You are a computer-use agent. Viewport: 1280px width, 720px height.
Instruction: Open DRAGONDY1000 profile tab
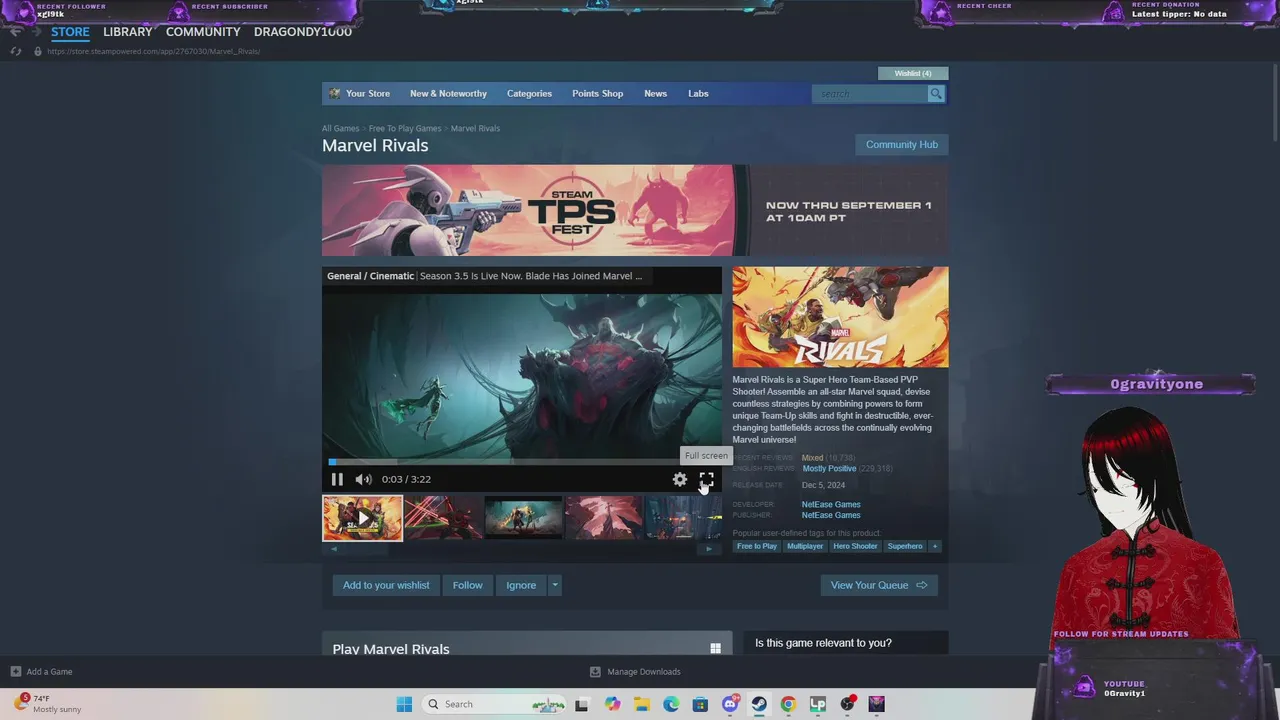(303, 32)
